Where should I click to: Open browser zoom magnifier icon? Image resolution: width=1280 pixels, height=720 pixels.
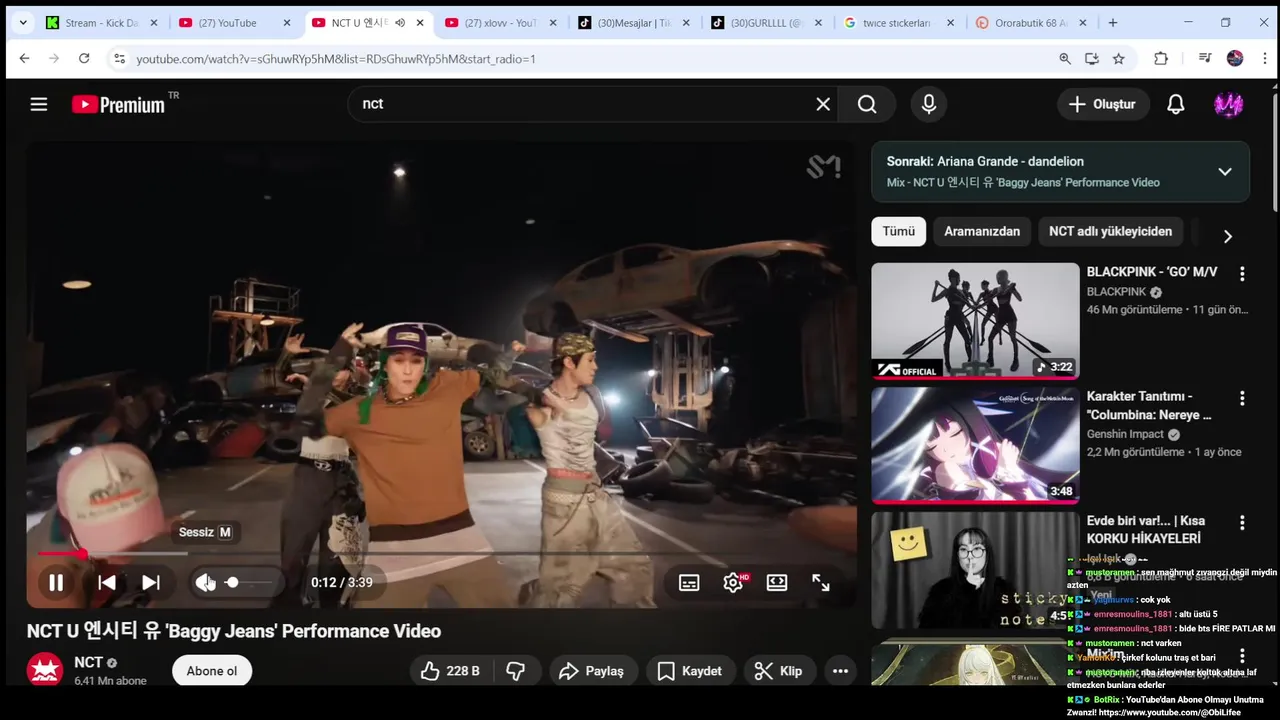[x=1065, y=59]
